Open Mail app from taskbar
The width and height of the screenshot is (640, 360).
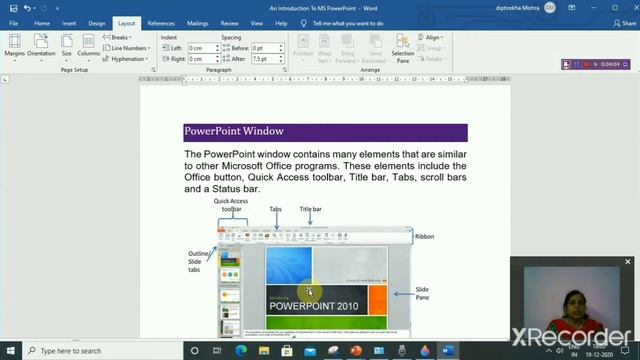tap(310, 351)
